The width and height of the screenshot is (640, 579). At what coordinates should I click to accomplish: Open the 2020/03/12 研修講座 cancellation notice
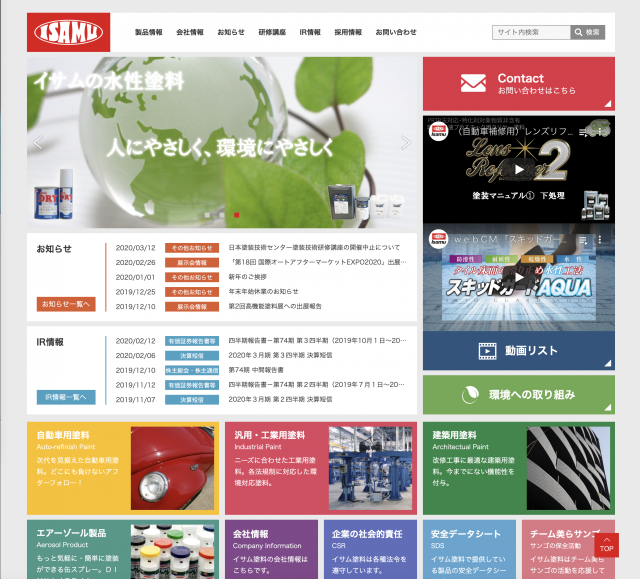(x=314, y=248)
